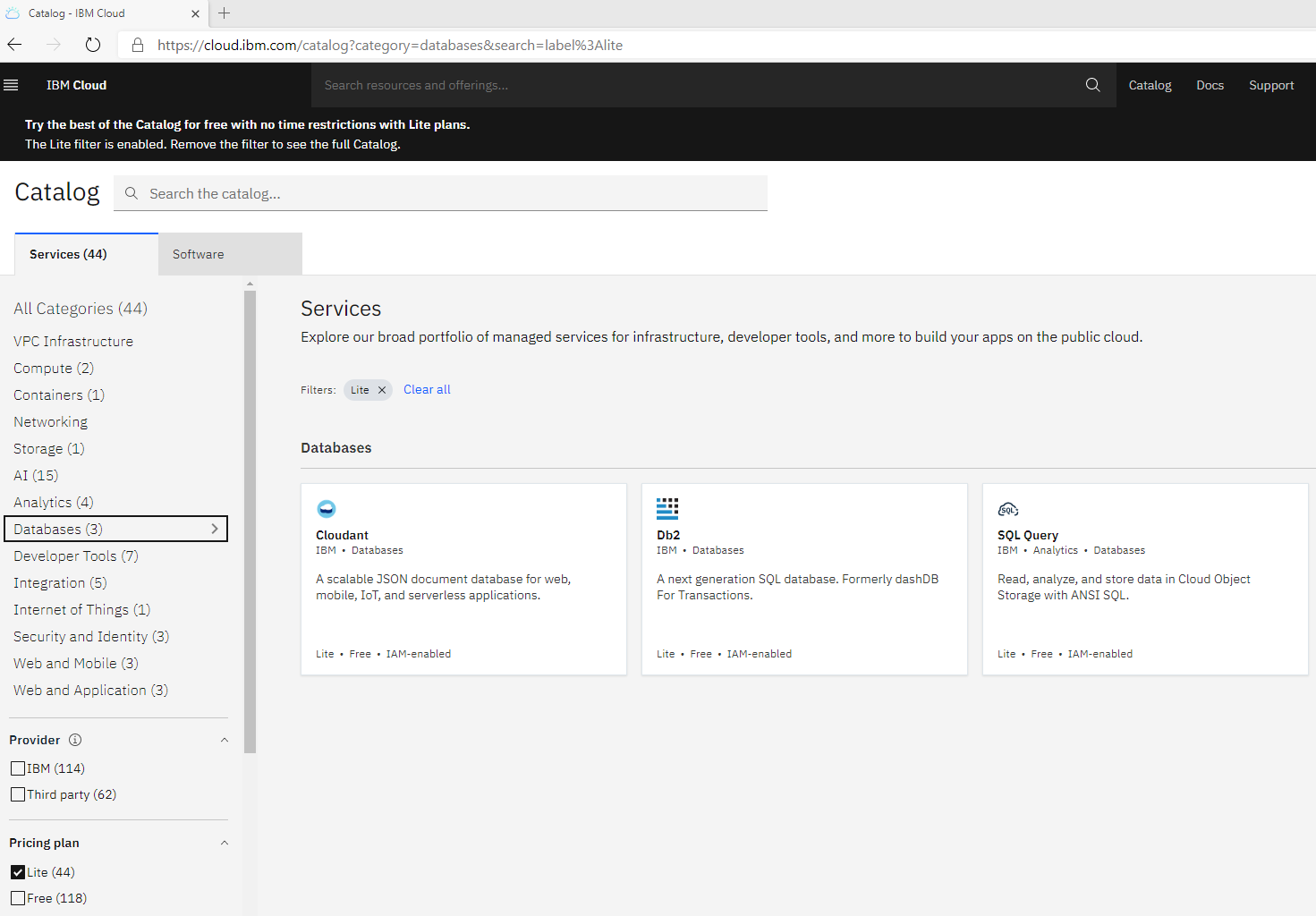Go back using the browser back arrow
This screenshot has width=1316, height=916.
15,45
